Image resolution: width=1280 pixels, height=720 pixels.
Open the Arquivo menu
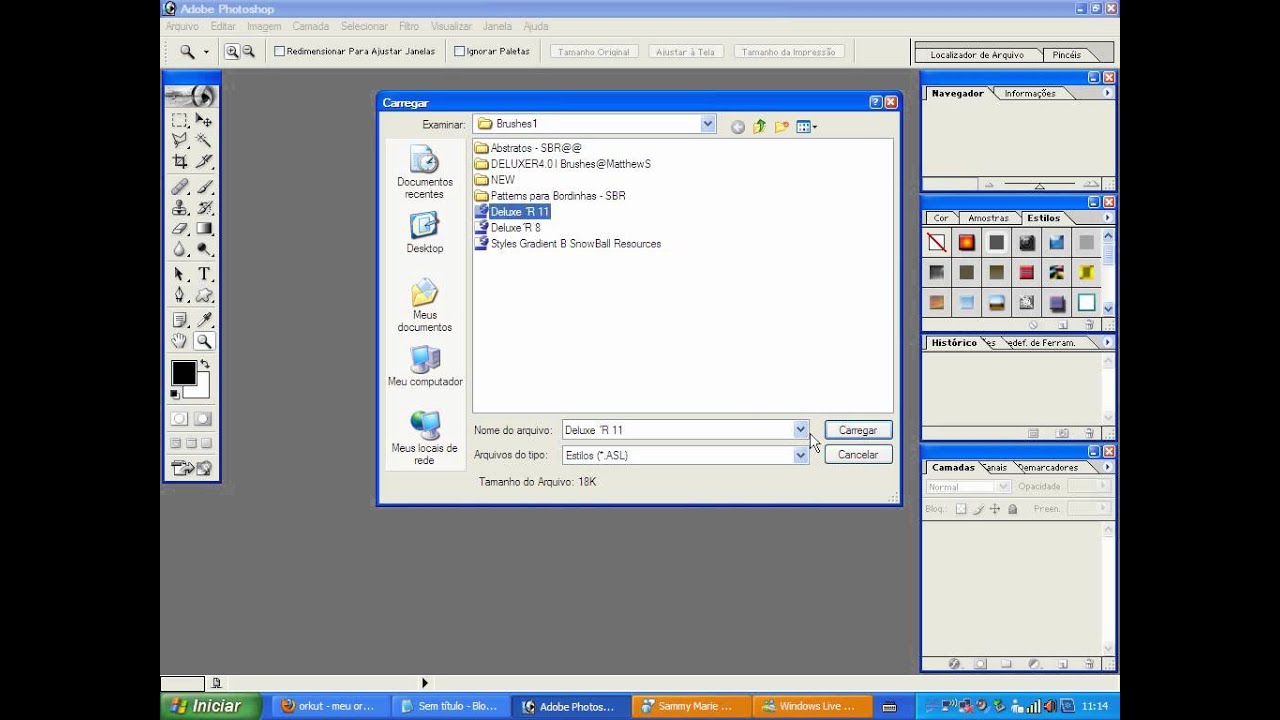pos(182,26)
